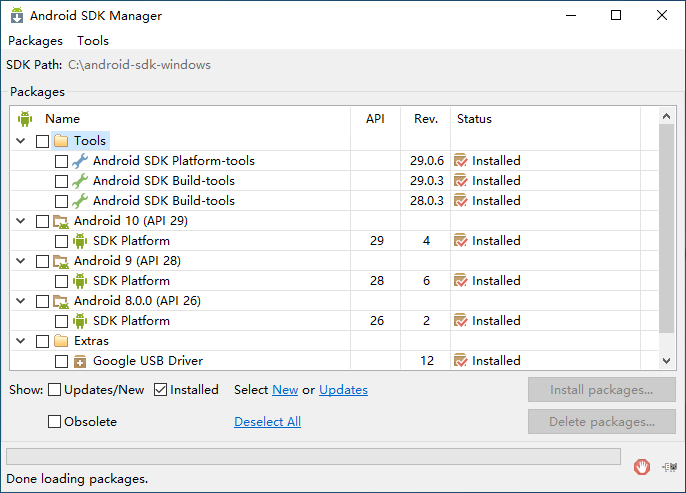Collapse the Tools group
Image resolution: width=686 pixels, height=493 pixels.
[21, 141]
